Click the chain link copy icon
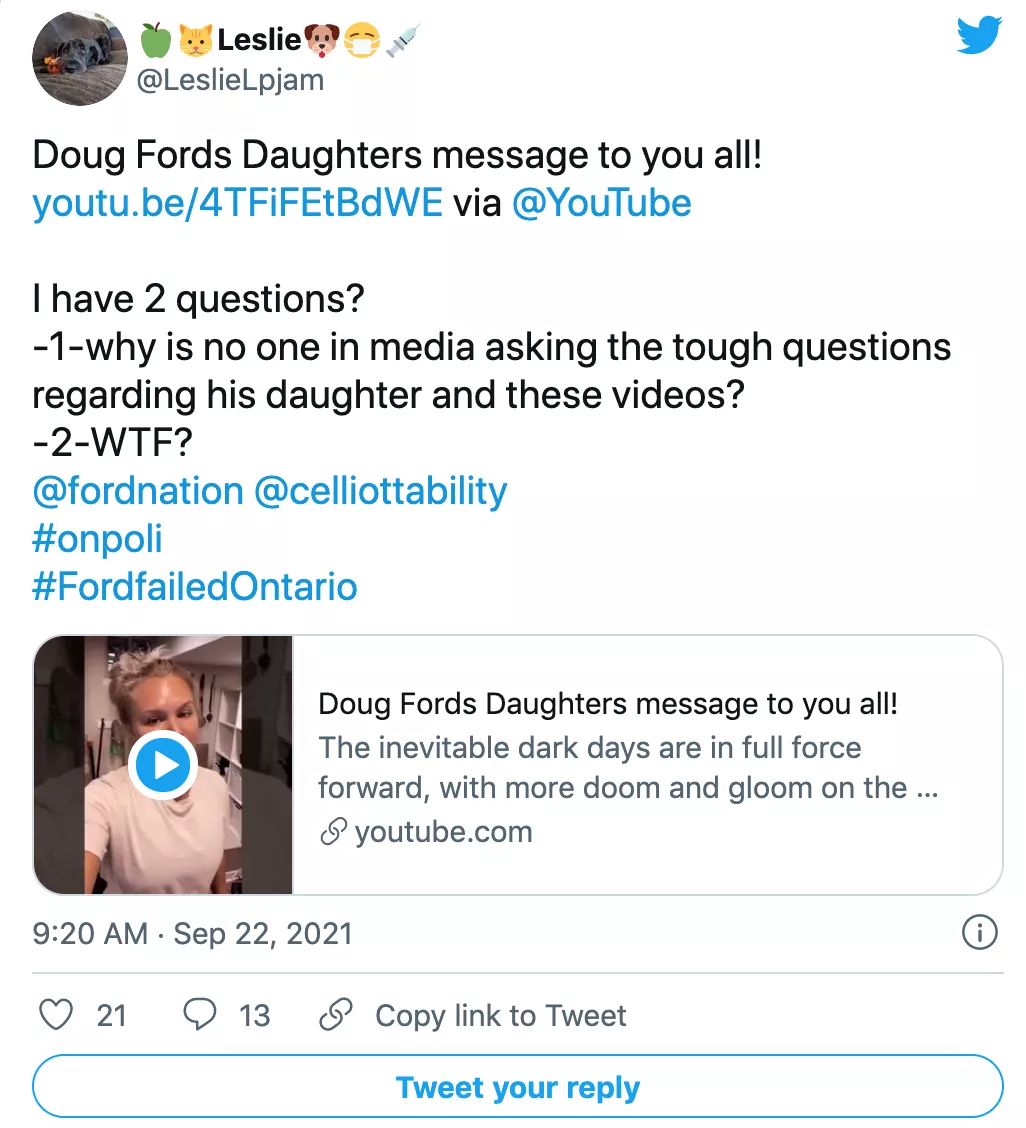The image size is (1026, 1128). [333, 1015]
